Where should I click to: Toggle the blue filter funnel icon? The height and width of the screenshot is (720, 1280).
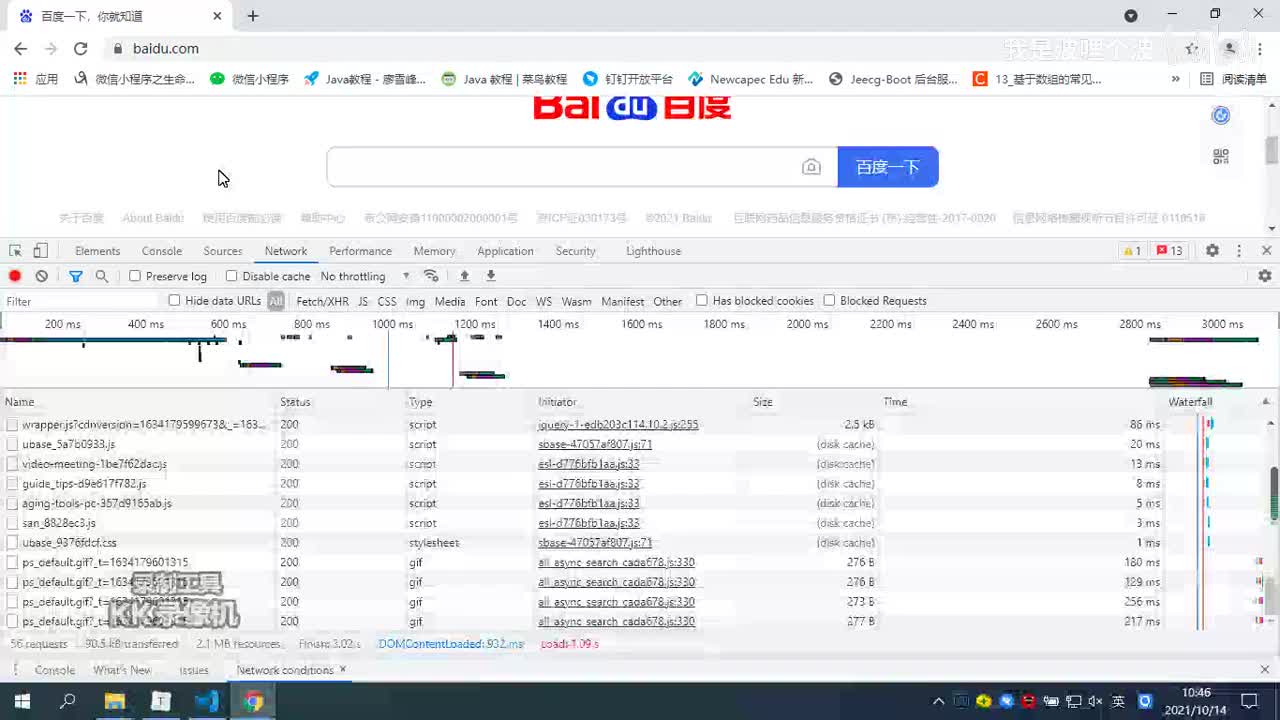point(75,276)
